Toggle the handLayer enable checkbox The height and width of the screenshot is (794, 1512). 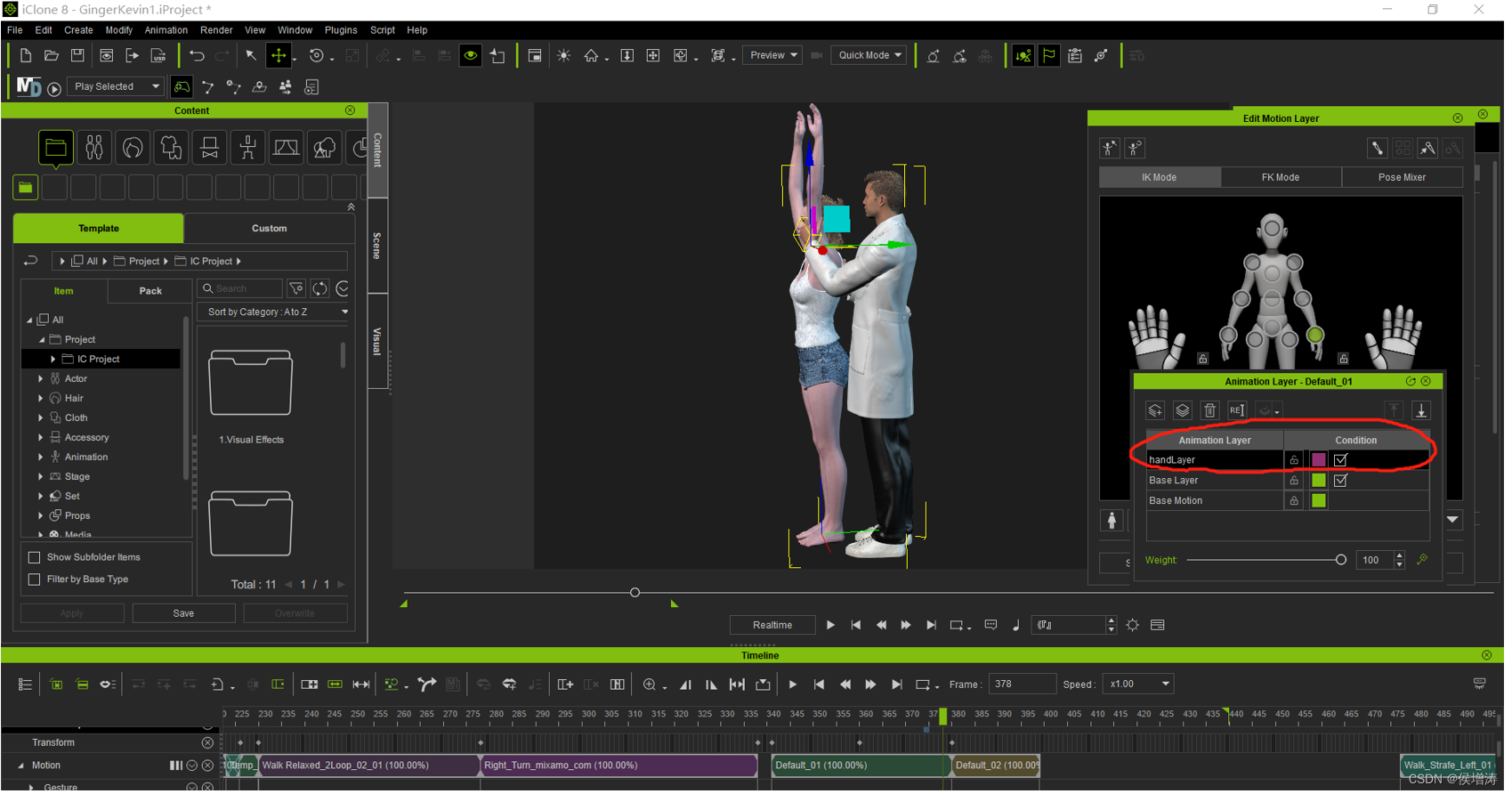[x=1341, y=460]
